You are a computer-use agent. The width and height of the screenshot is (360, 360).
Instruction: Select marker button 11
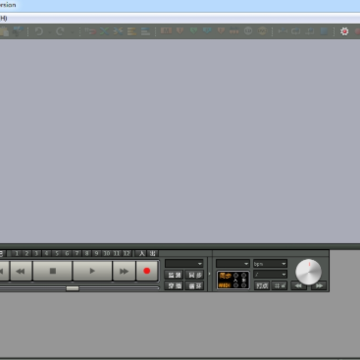point(117,253)
